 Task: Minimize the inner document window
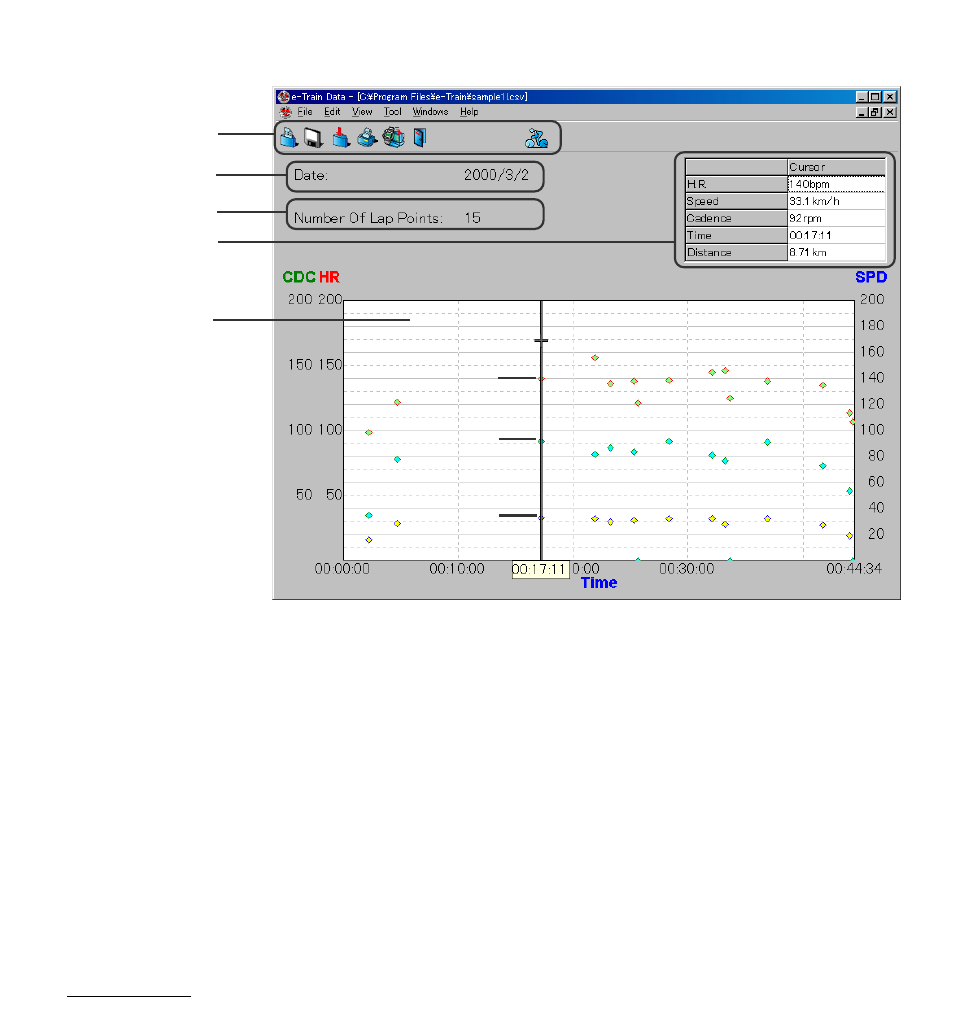pos(862,113)
